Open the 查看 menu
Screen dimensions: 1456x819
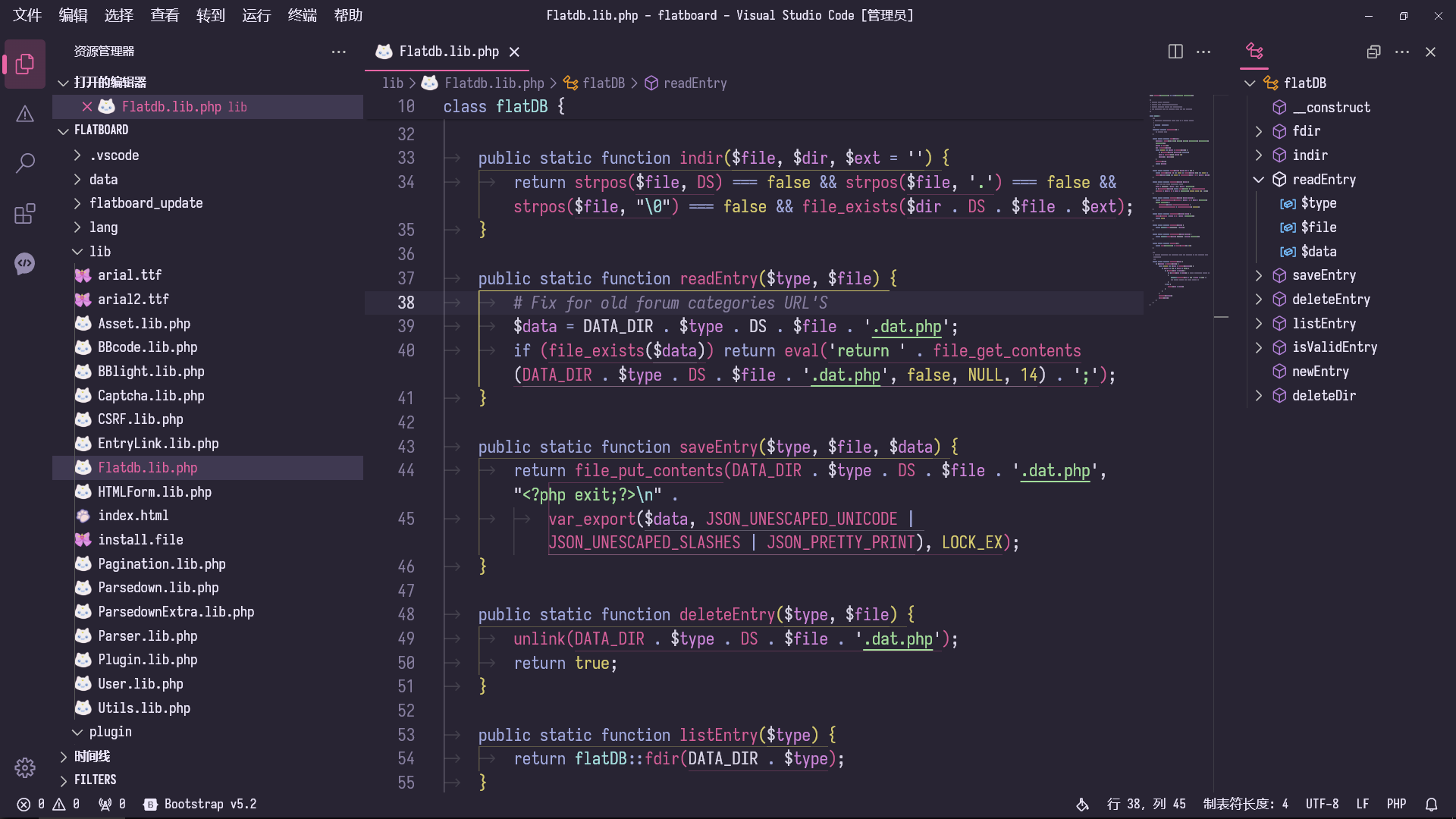coord(164,15)
